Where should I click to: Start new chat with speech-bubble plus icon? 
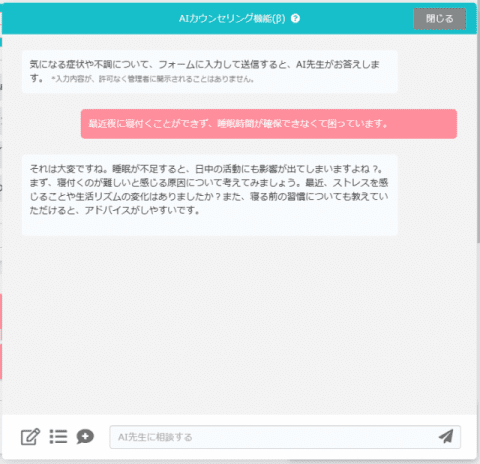click(85, 437)
